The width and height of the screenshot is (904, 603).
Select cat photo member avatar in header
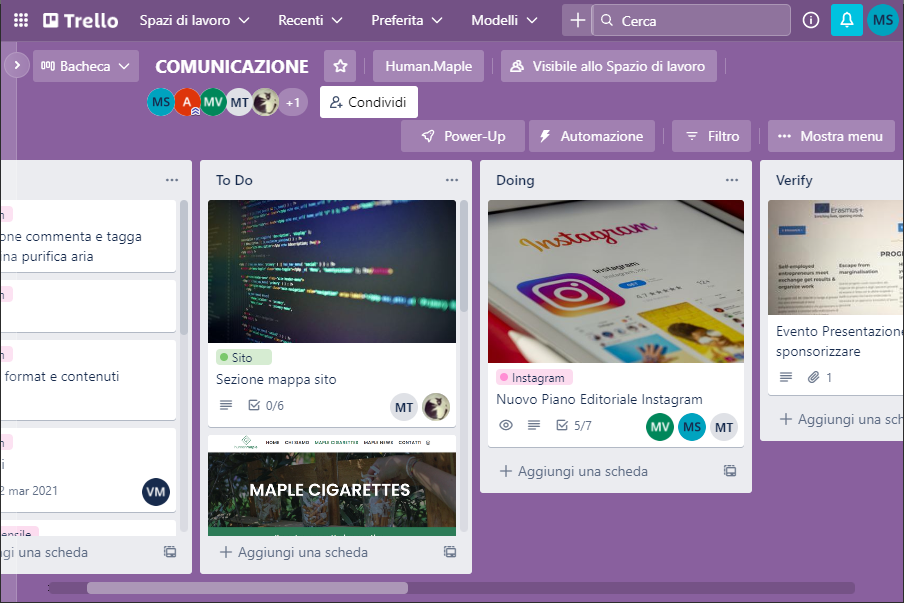266,103
